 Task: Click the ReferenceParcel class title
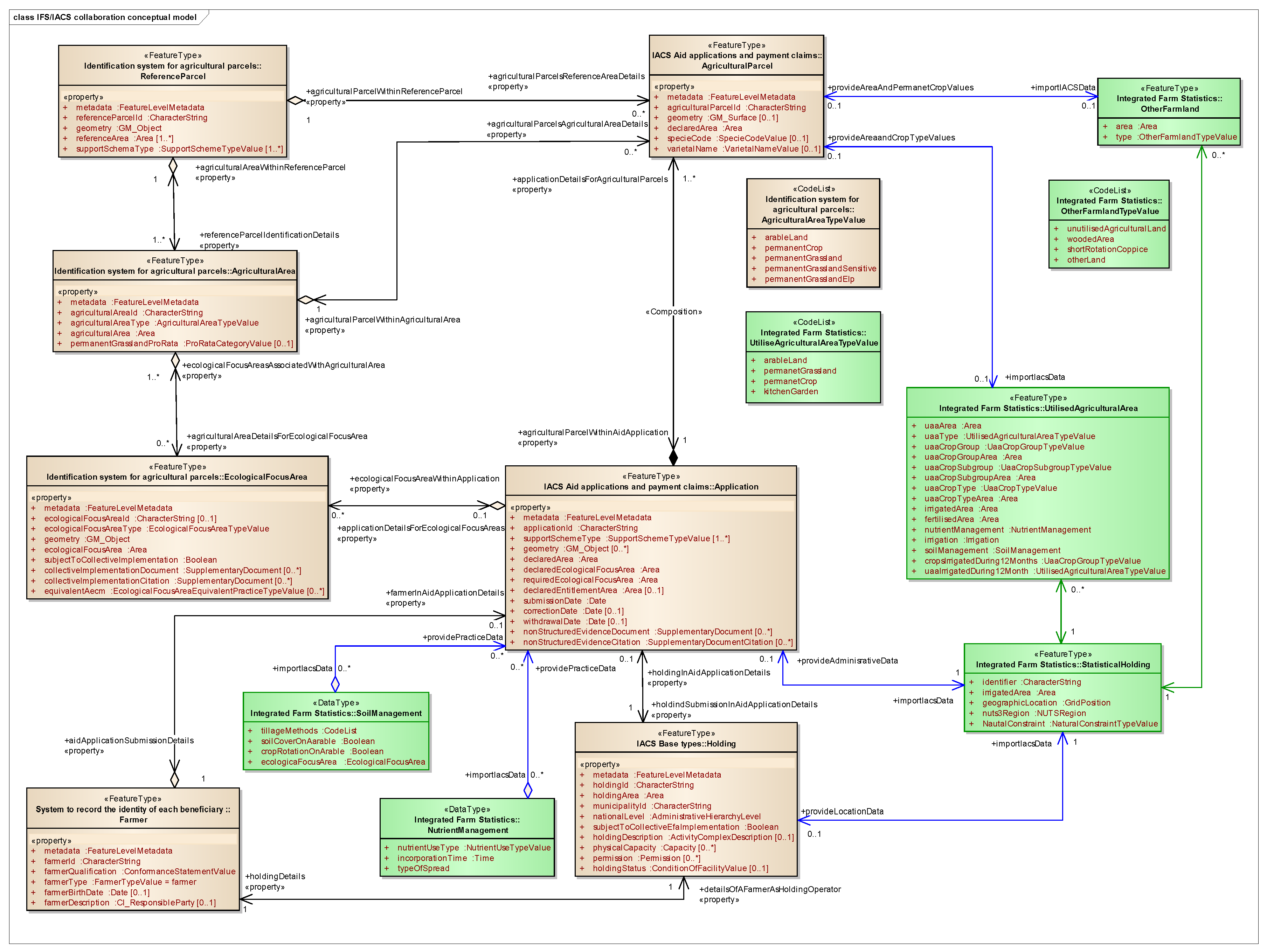tap(172, 76)
